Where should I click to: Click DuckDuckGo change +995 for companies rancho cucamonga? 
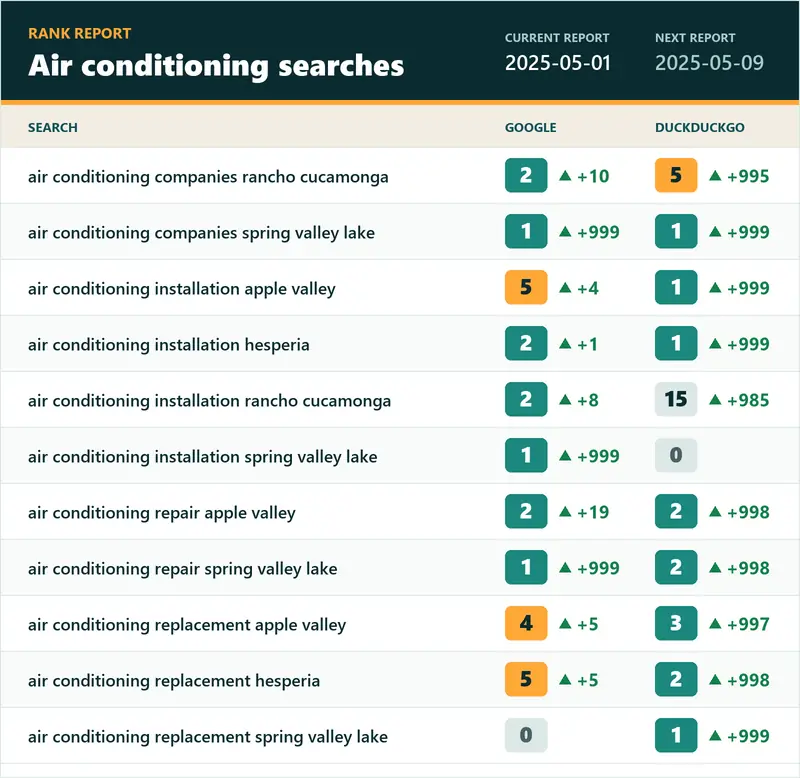click(739, 177)
